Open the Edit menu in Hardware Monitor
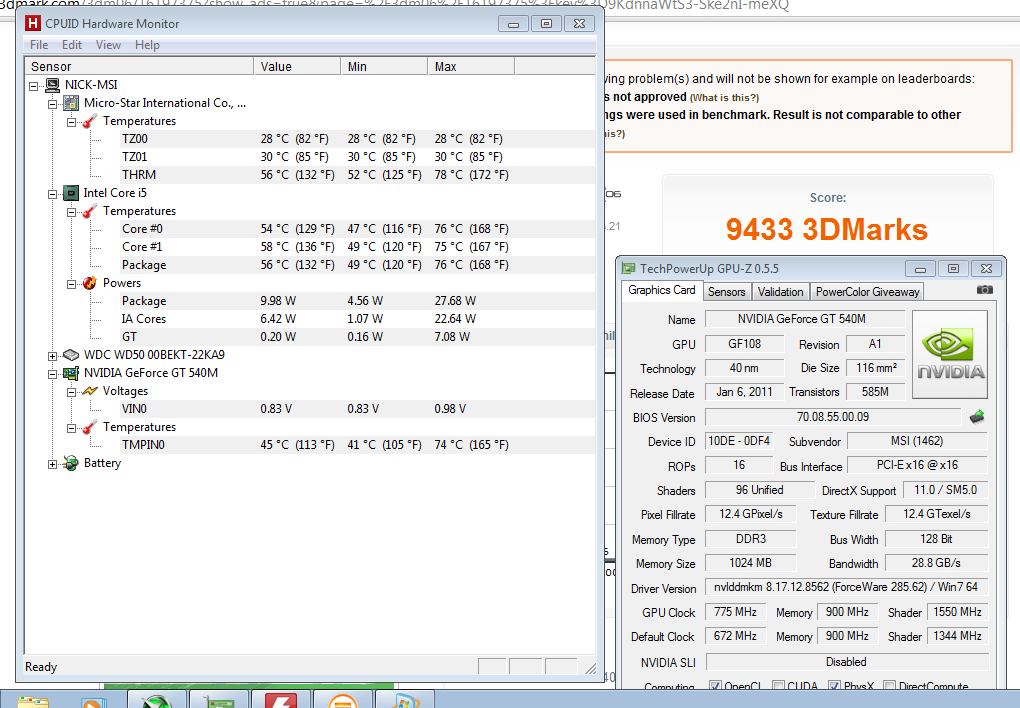1020x708 pixels. pyautogui.click(x=72, y=45)
